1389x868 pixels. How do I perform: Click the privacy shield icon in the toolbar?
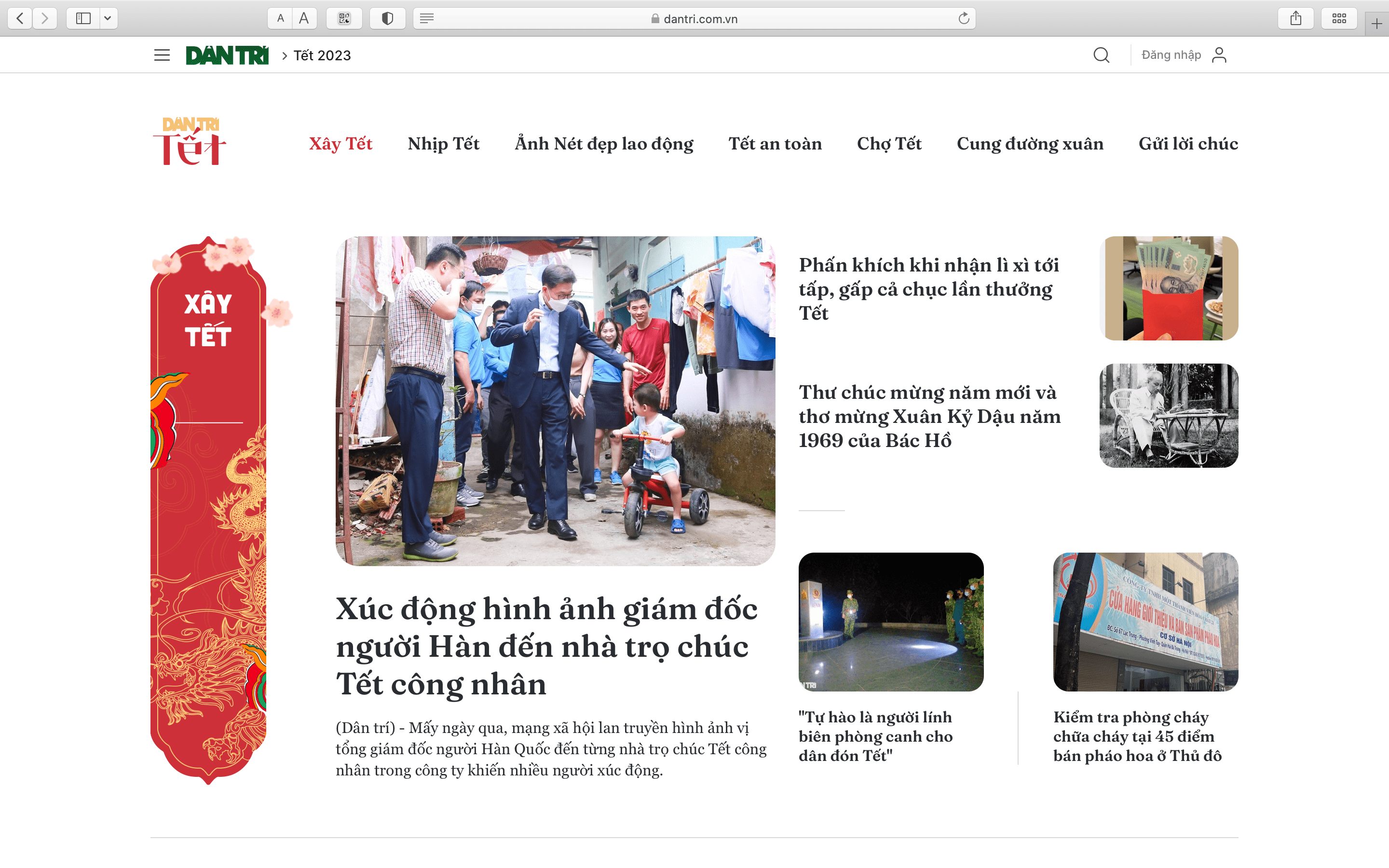pos(387,18)
